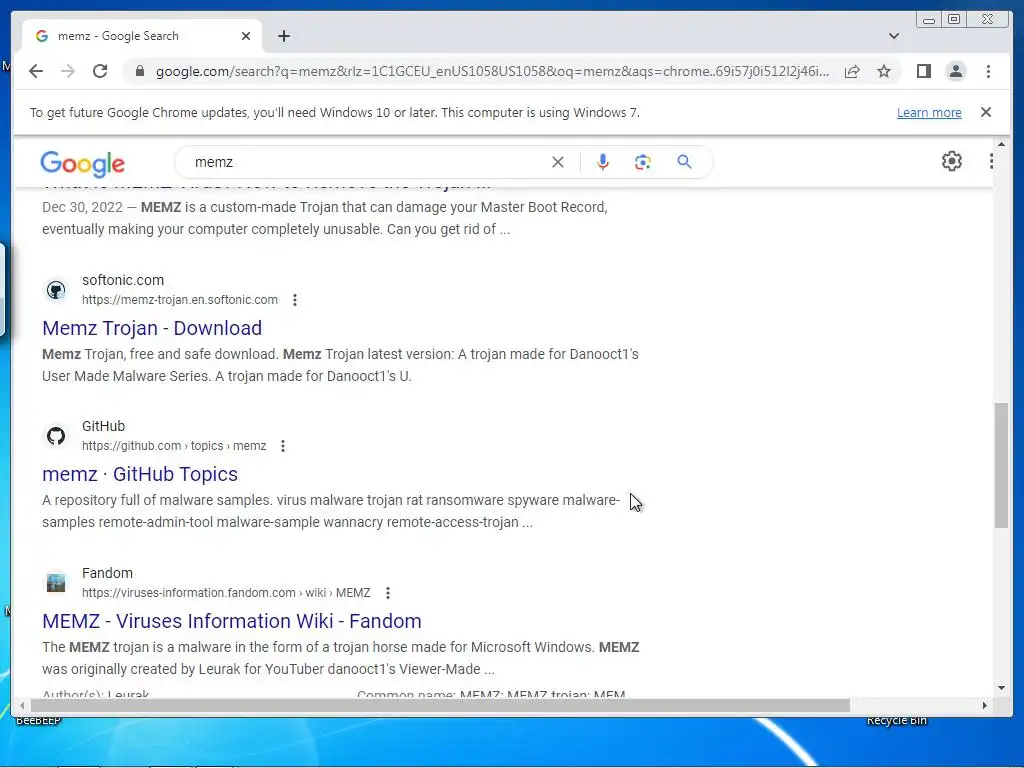Expand the tab search dropdown

tap(893, 36)
